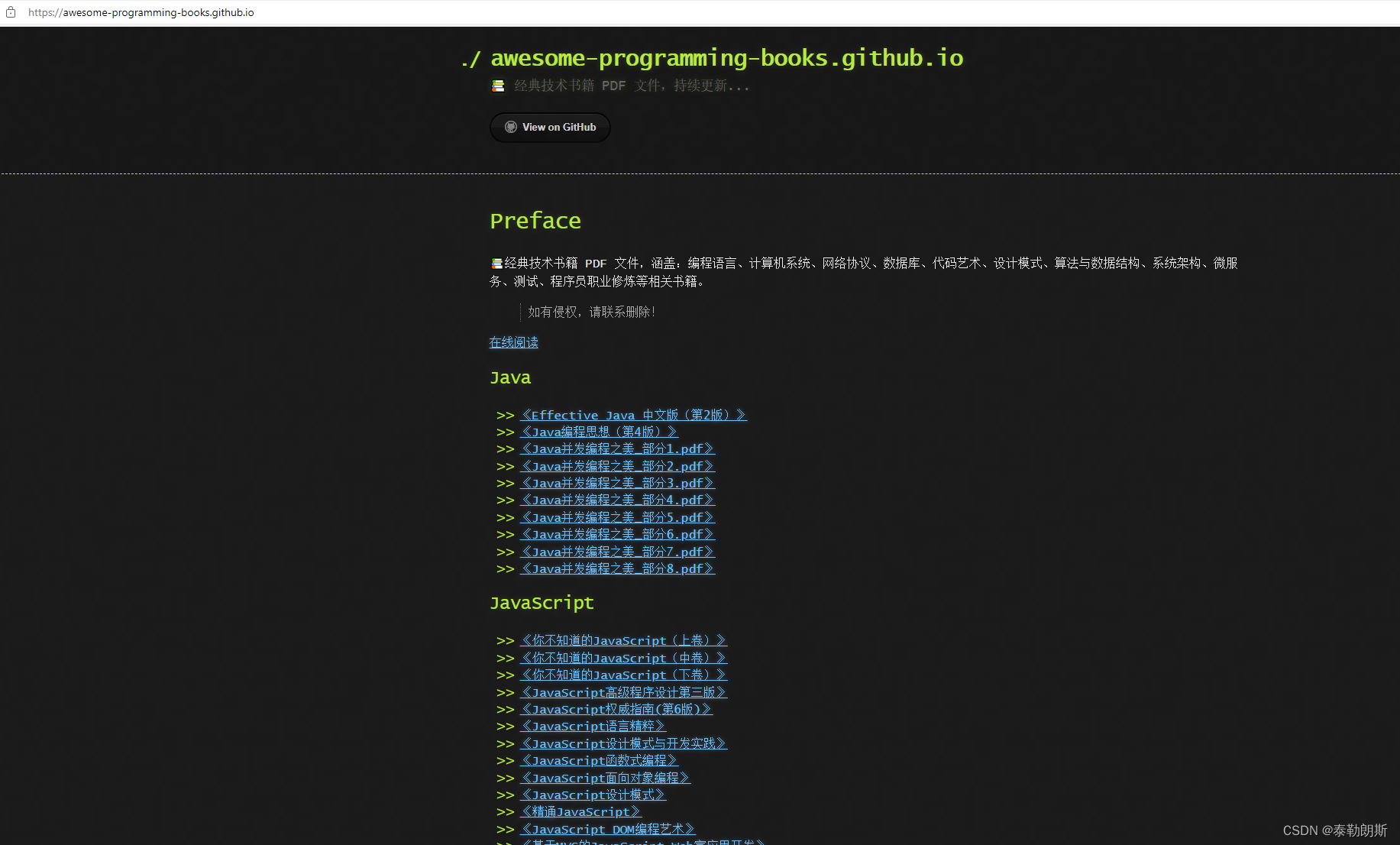Open 《JavaScript面向对象编程》 link
1400x845 pixels.
605,778
